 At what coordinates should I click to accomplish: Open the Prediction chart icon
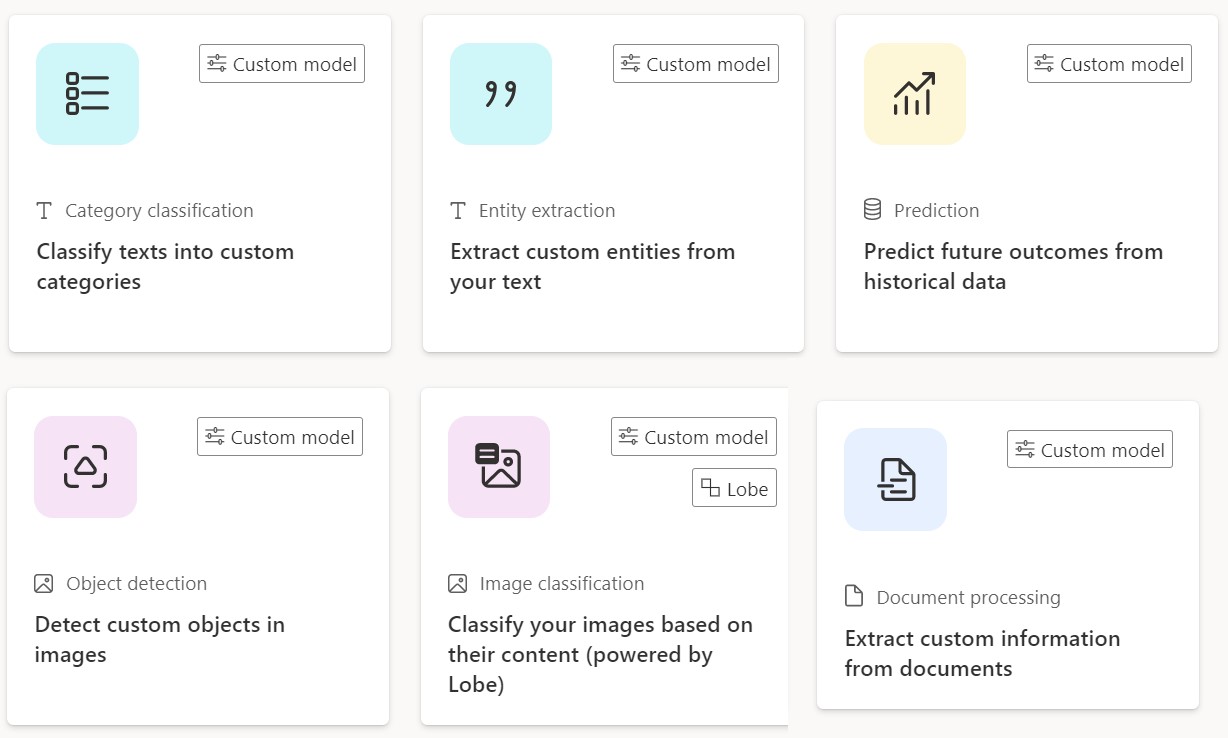[914, 93]
